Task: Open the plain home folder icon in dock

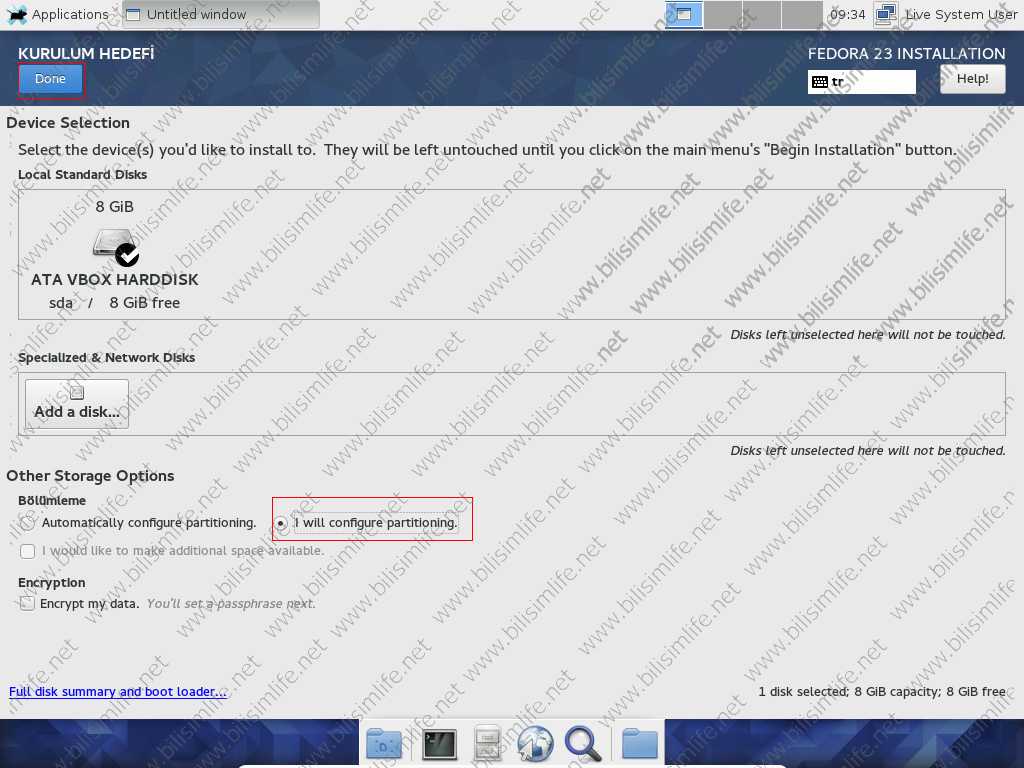Action: (639, 743)
